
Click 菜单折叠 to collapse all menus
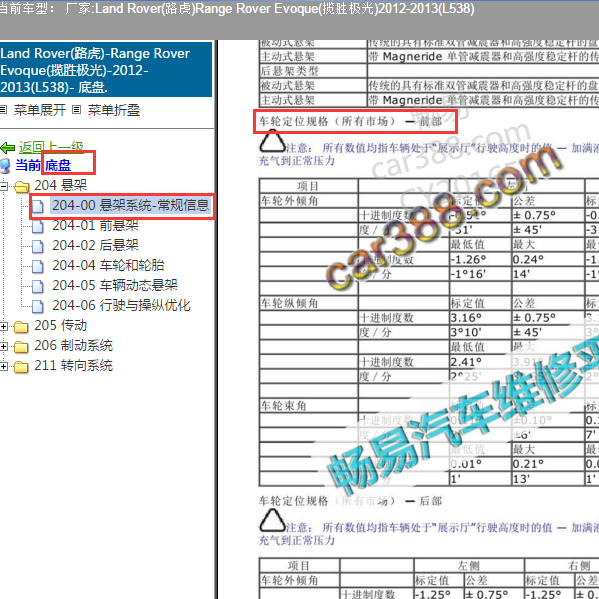(114, 110)
